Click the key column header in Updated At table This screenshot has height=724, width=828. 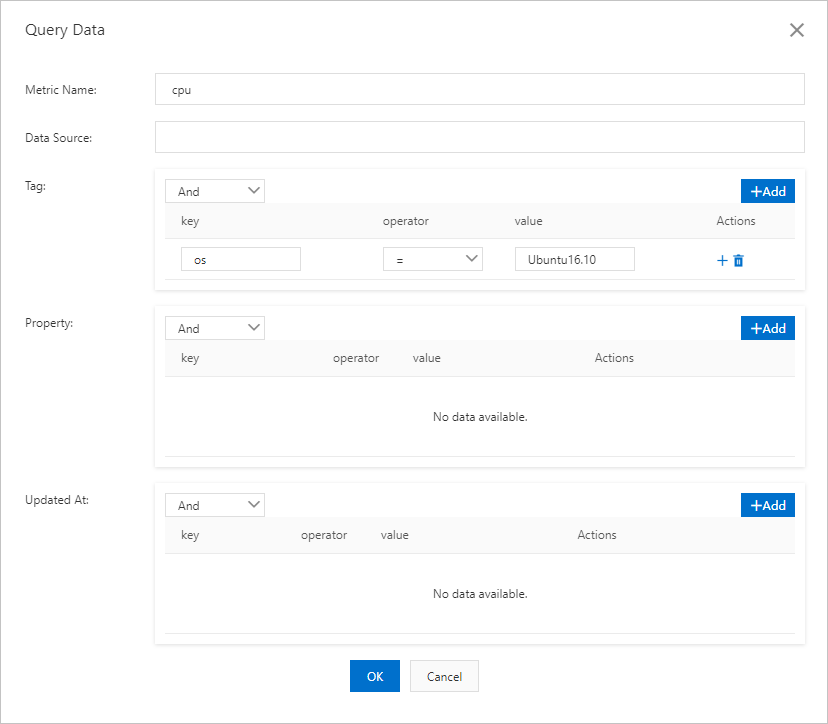(190, 535)
